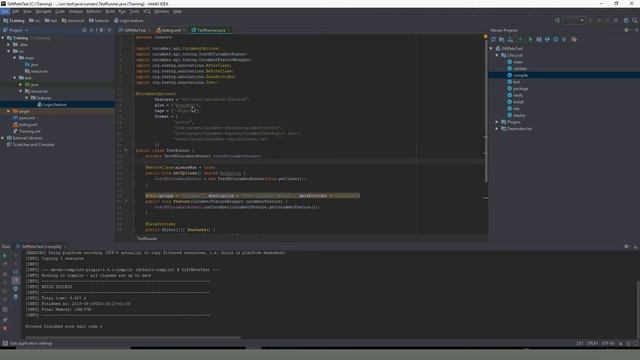Click Close red X in Run panel sidebar

coord(5,328)
